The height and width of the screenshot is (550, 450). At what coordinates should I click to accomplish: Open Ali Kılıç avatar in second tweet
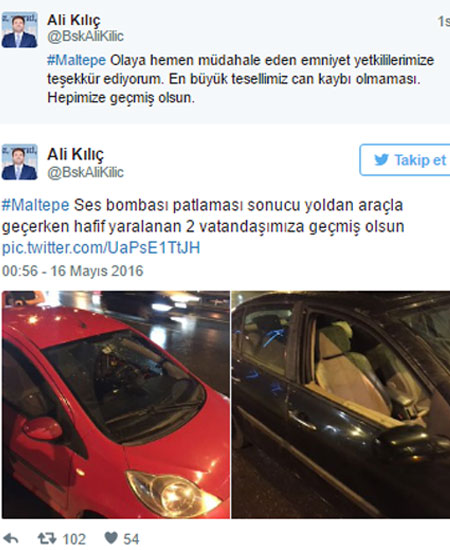[x=19, y=162]
